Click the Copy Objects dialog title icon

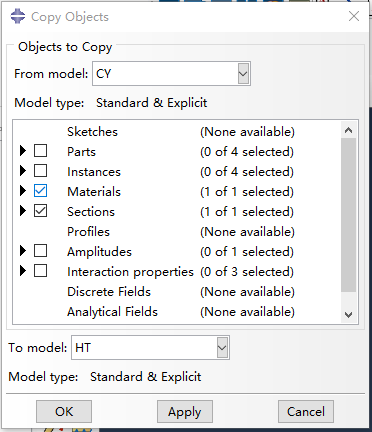(x=18, y=16)
